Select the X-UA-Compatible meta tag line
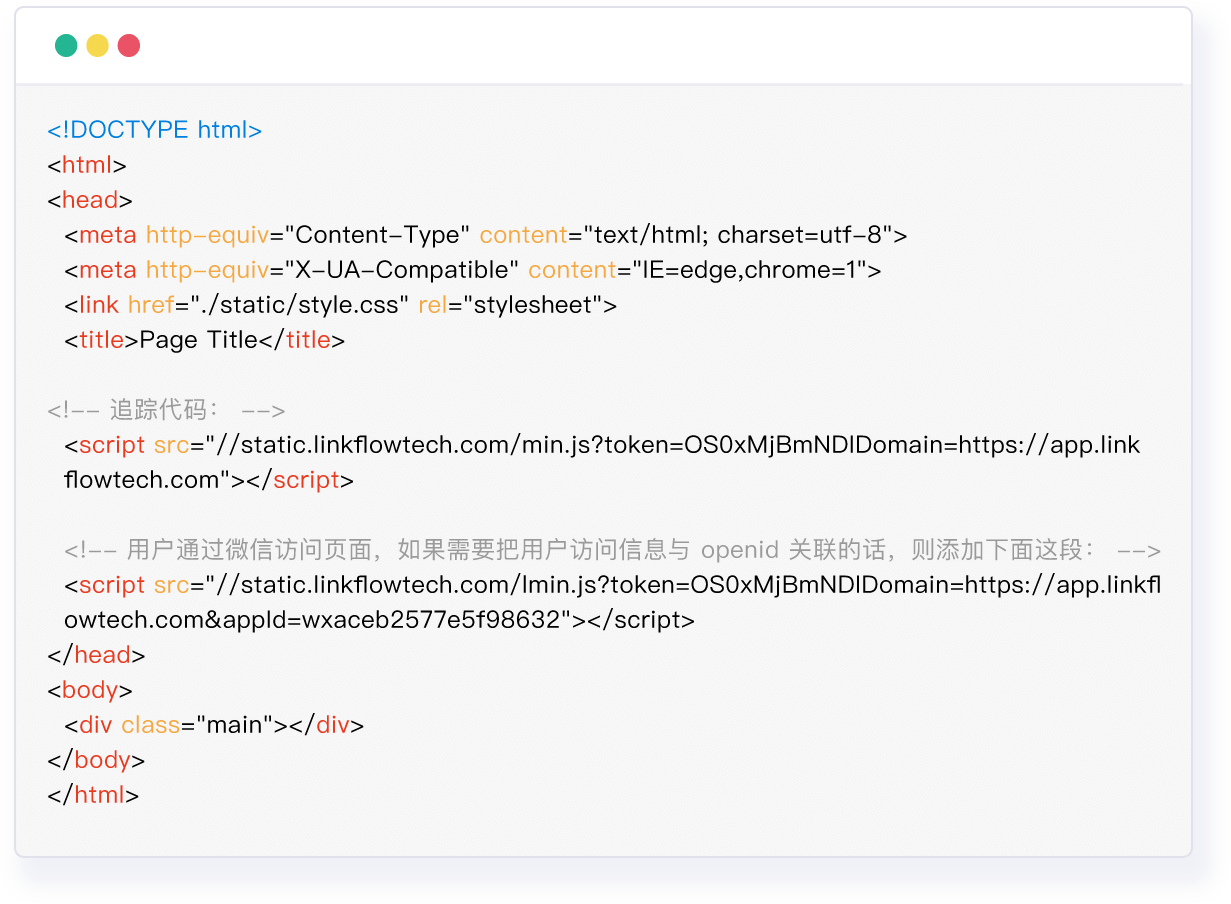This screenshot has height=904, width=1231. pyautogui.click(x=473, y=270)
